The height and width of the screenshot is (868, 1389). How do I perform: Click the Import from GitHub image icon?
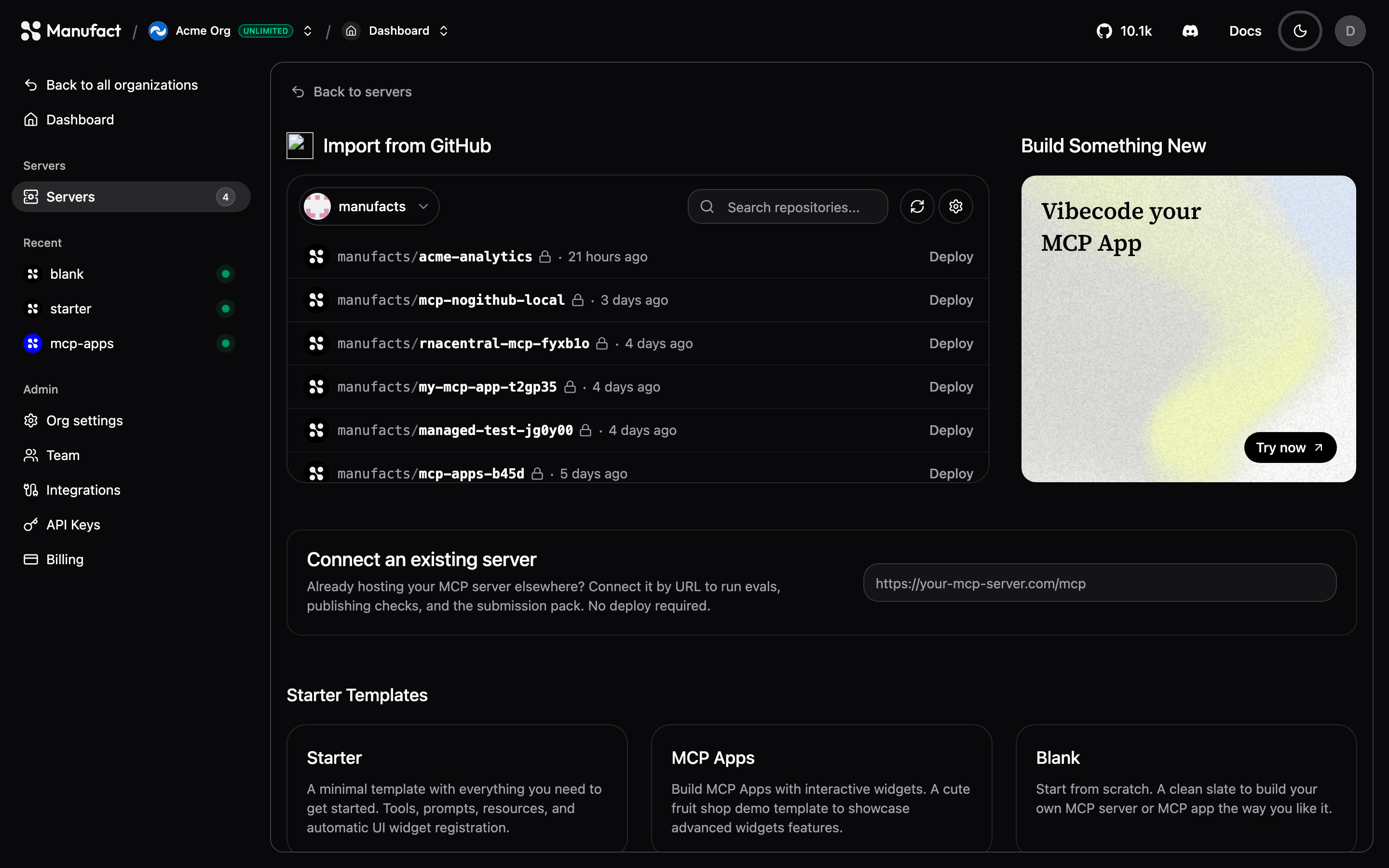coord(300,146)
